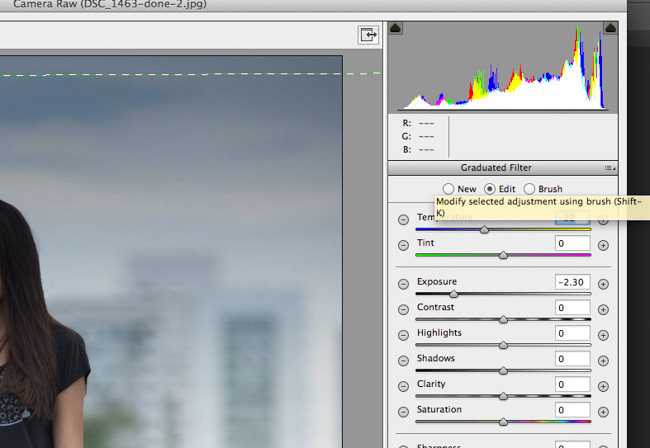Click the Exposure slider handle

454,294
